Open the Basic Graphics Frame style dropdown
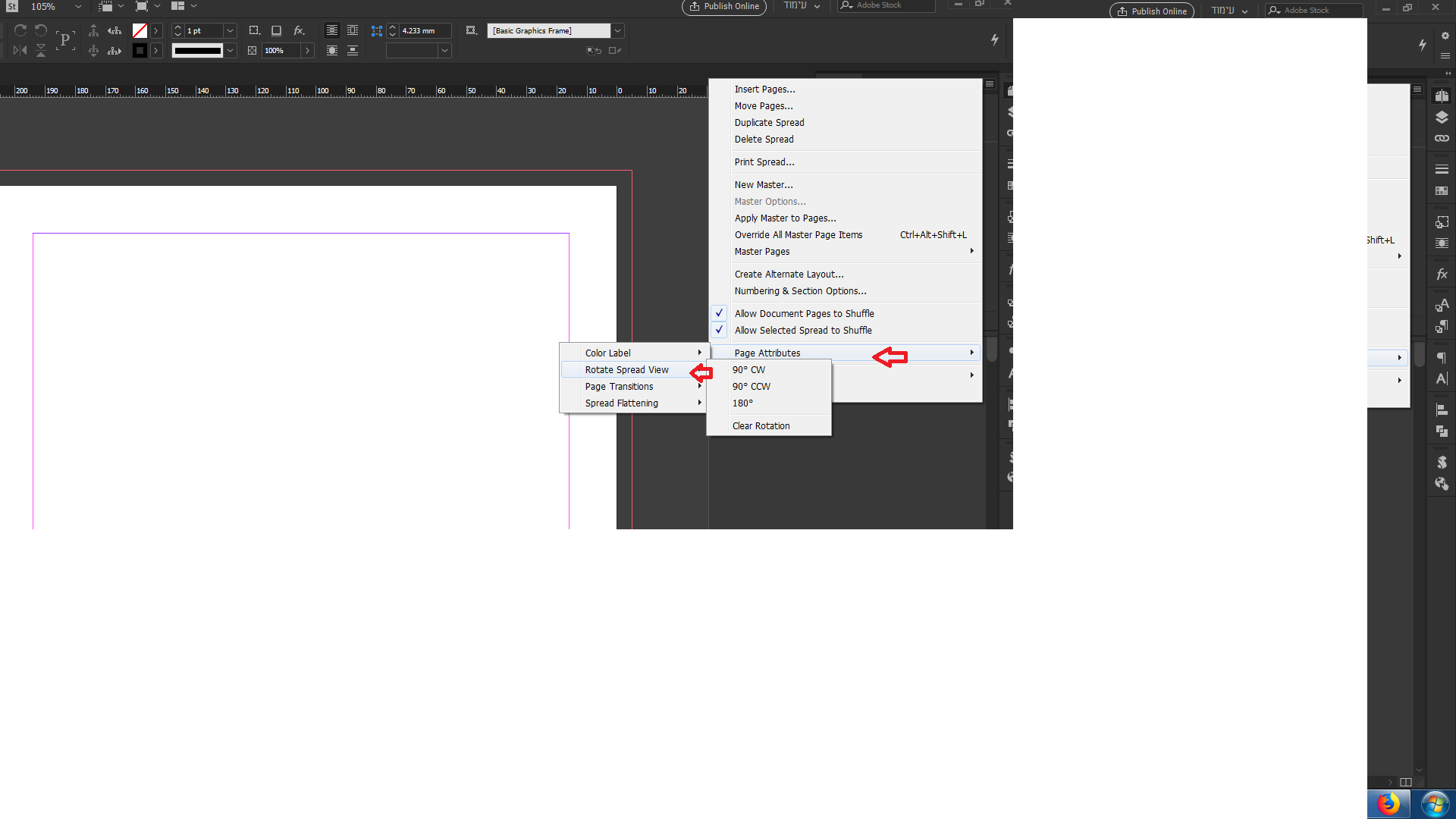 pos(618,31)
